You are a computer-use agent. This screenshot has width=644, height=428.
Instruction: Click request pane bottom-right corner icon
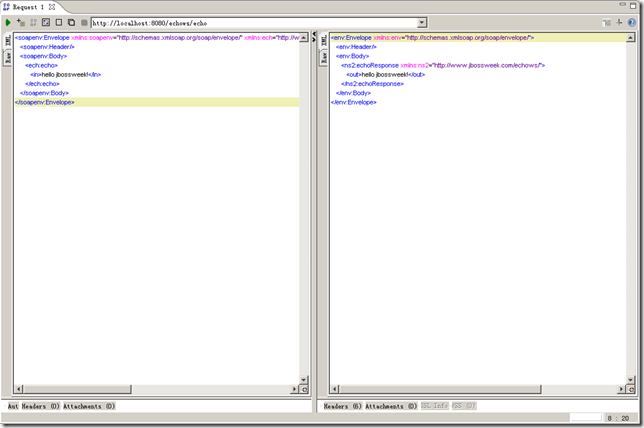coord(304,389)
